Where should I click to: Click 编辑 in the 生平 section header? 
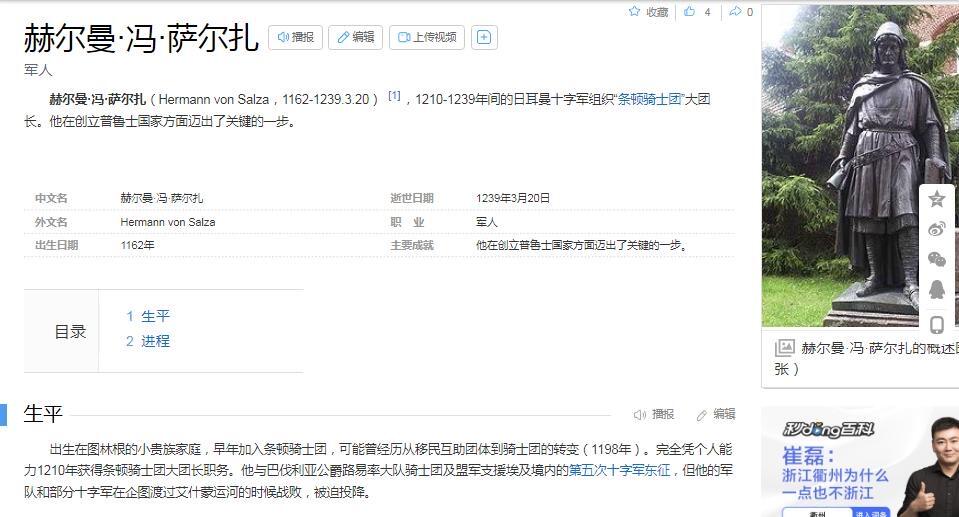pos(716,414)
